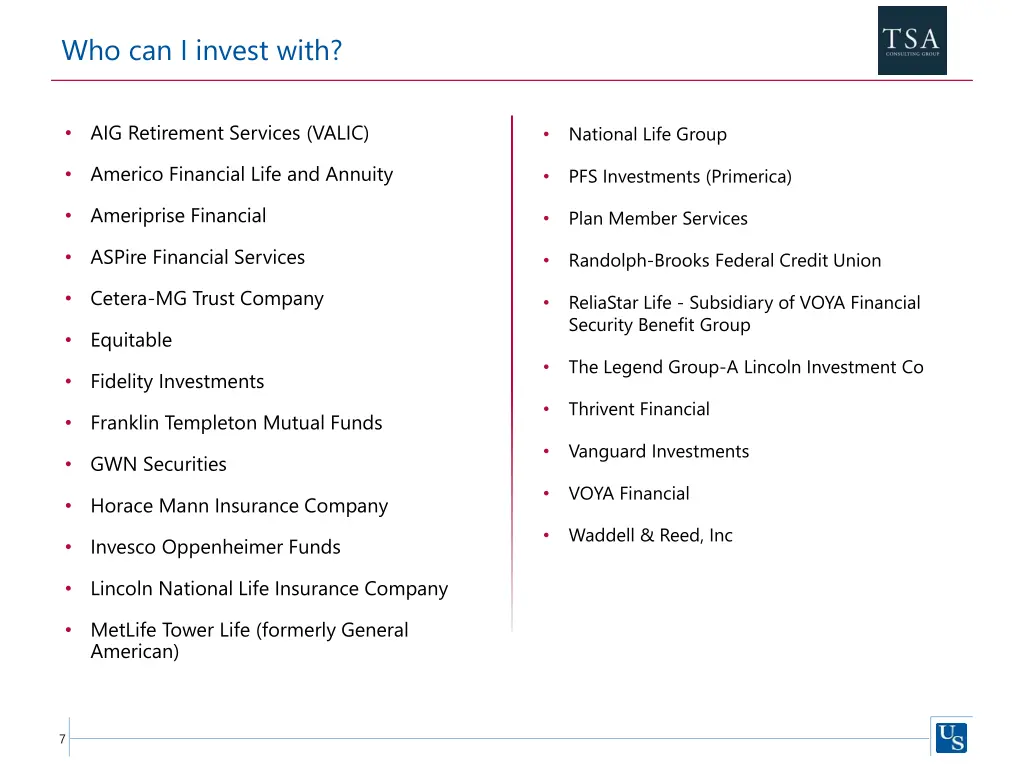
Task: Select the ASPire Financial Services item
Action: (197, 257)
